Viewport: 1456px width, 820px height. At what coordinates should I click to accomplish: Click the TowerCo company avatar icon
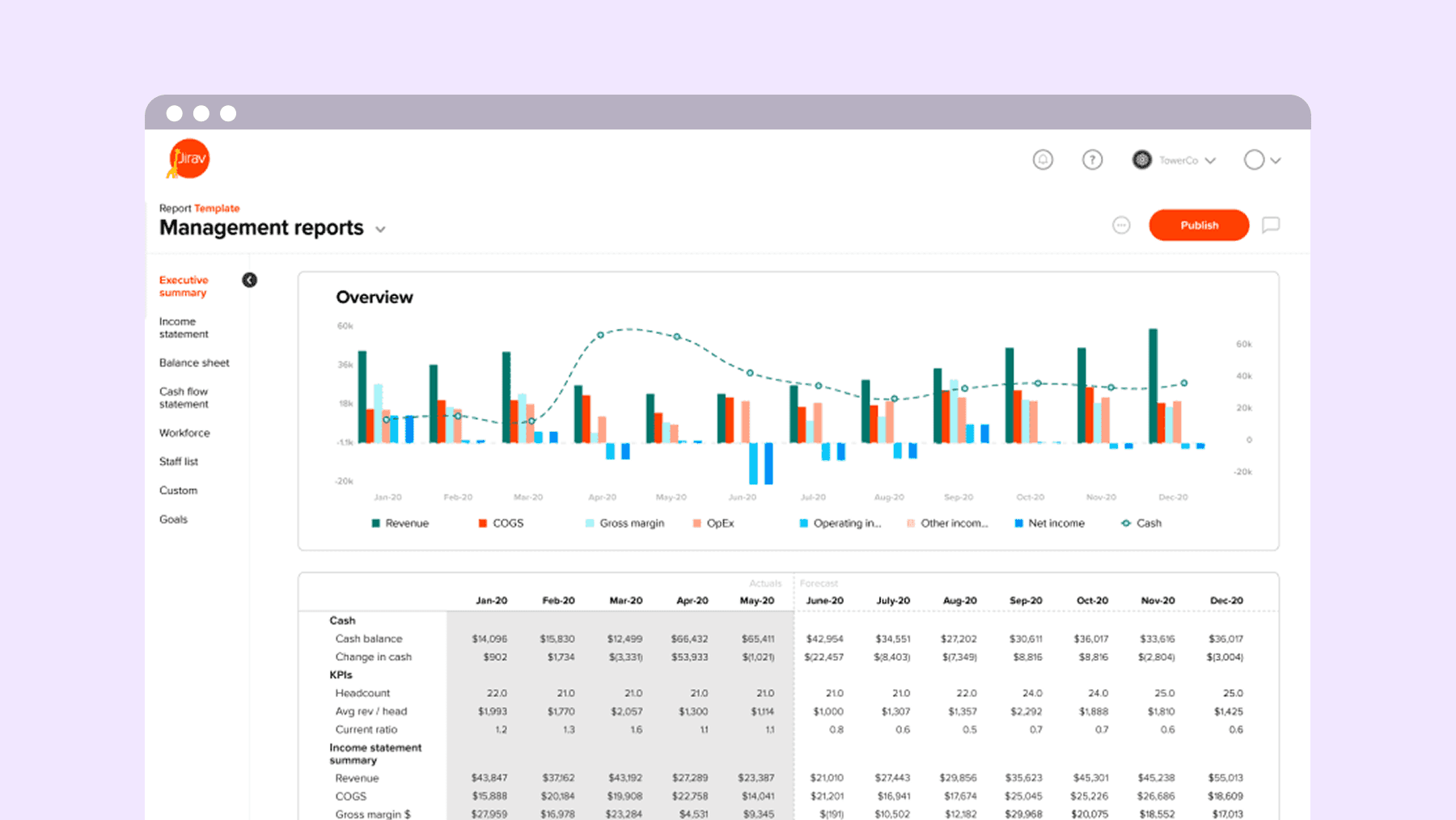1141,160
